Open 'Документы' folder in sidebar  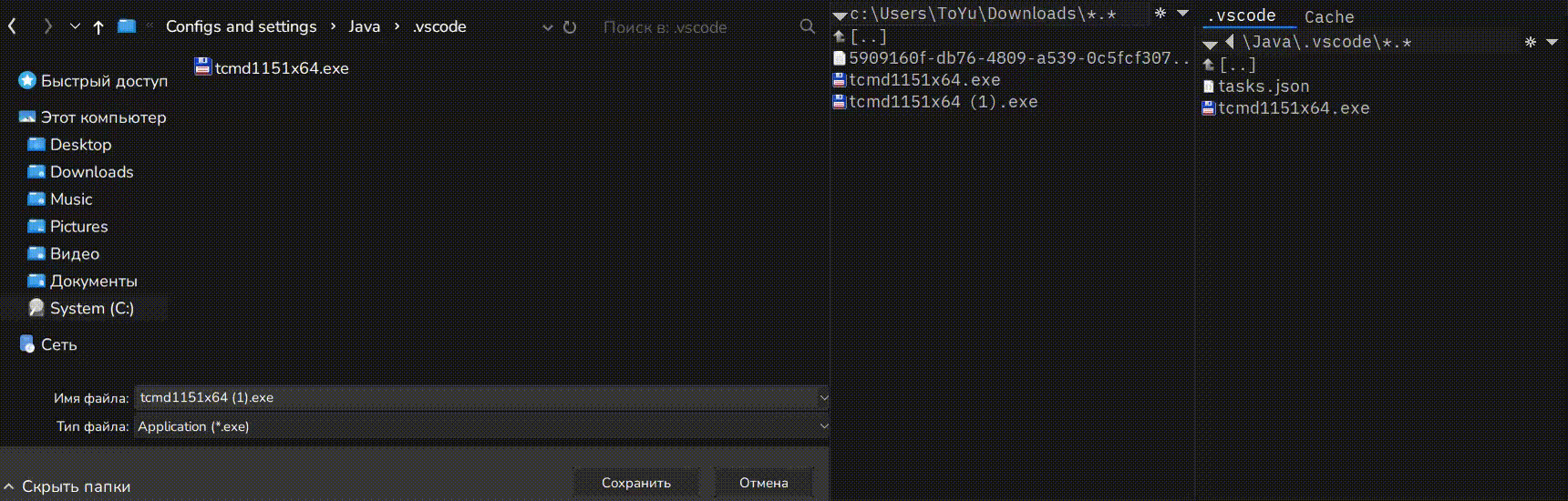(x=93, y=281)
